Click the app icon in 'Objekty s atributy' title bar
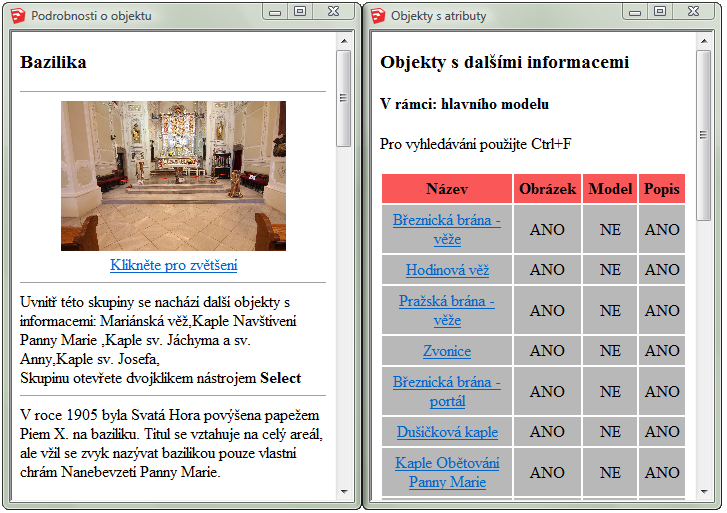 376,16
